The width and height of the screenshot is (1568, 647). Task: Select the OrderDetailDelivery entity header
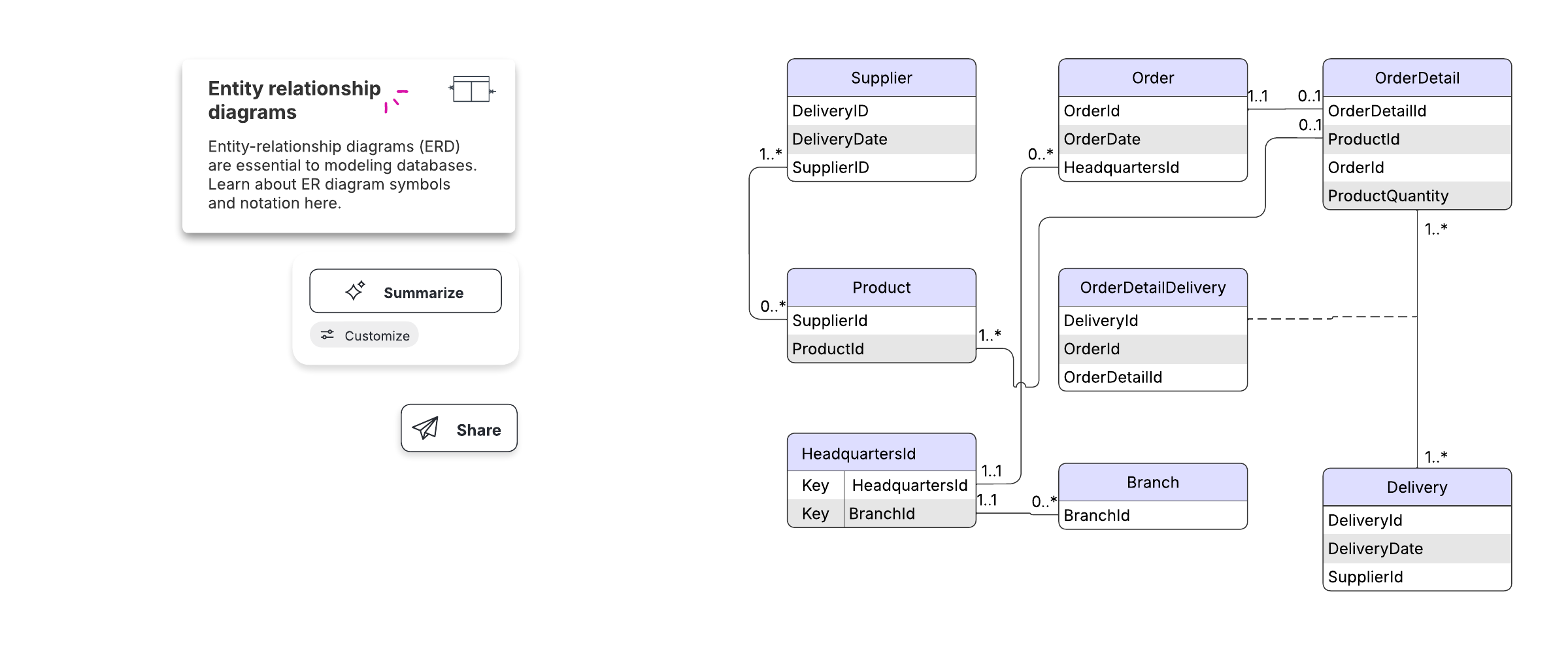(1152, 288)
